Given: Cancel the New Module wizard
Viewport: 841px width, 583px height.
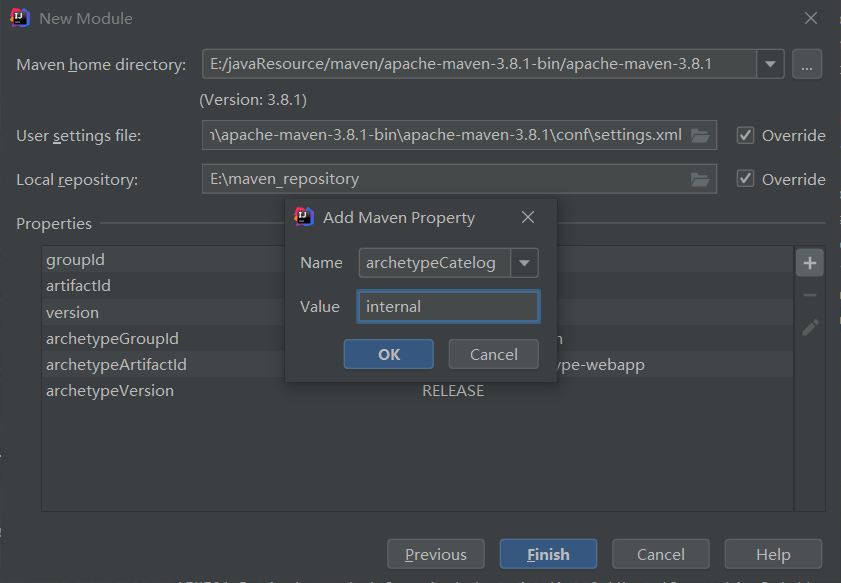Looking at the screenshot, I should [661, 554].
